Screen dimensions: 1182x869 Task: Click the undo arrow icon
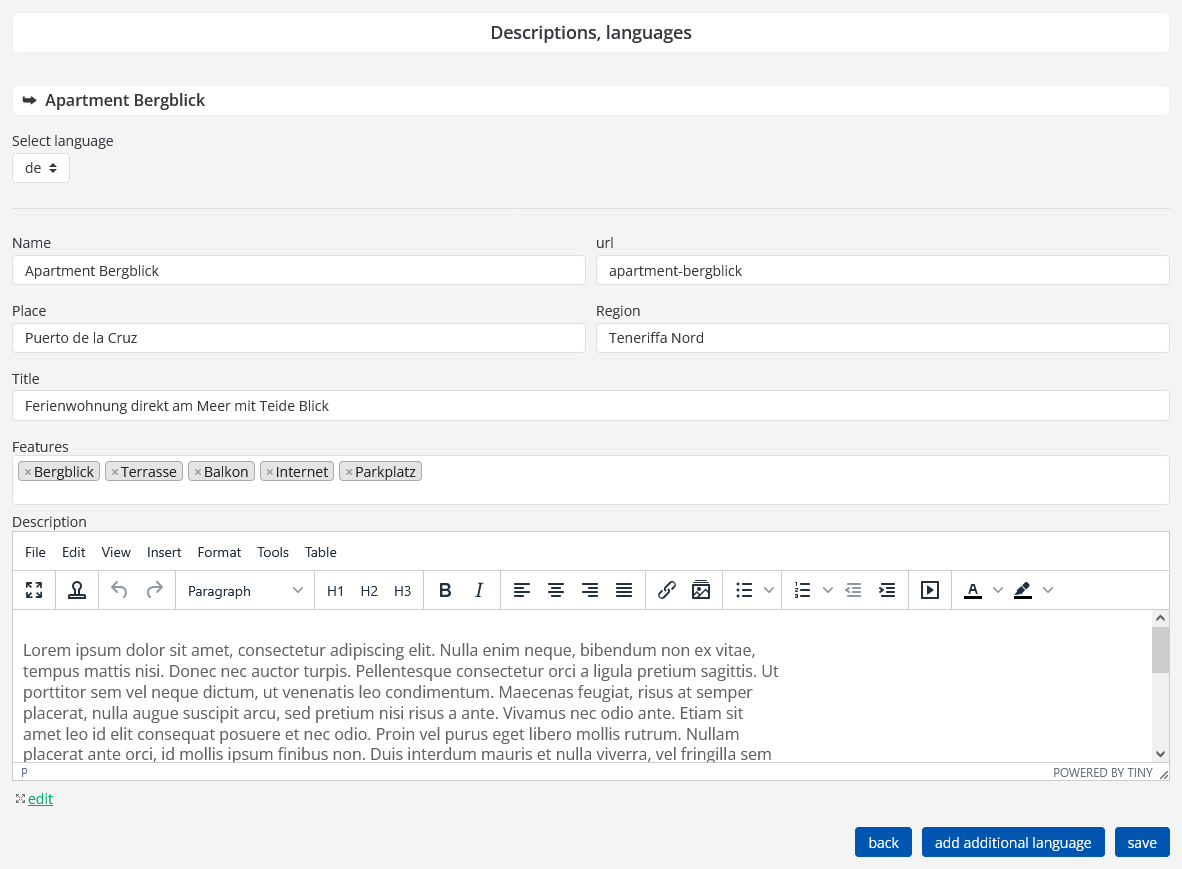[119, 590]
